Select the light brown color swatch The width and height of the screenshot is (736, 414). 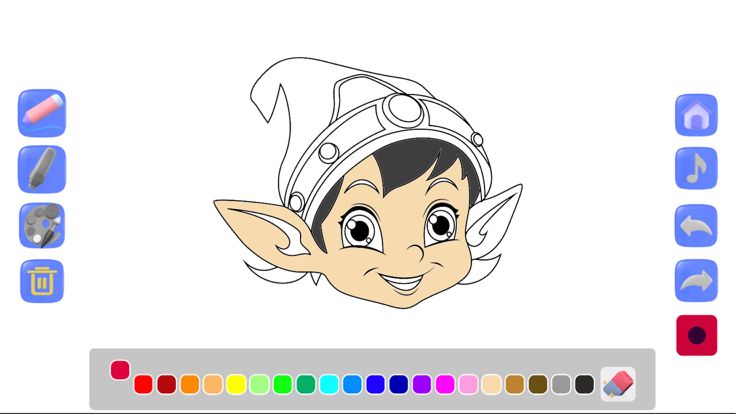[x=515, y=384]
